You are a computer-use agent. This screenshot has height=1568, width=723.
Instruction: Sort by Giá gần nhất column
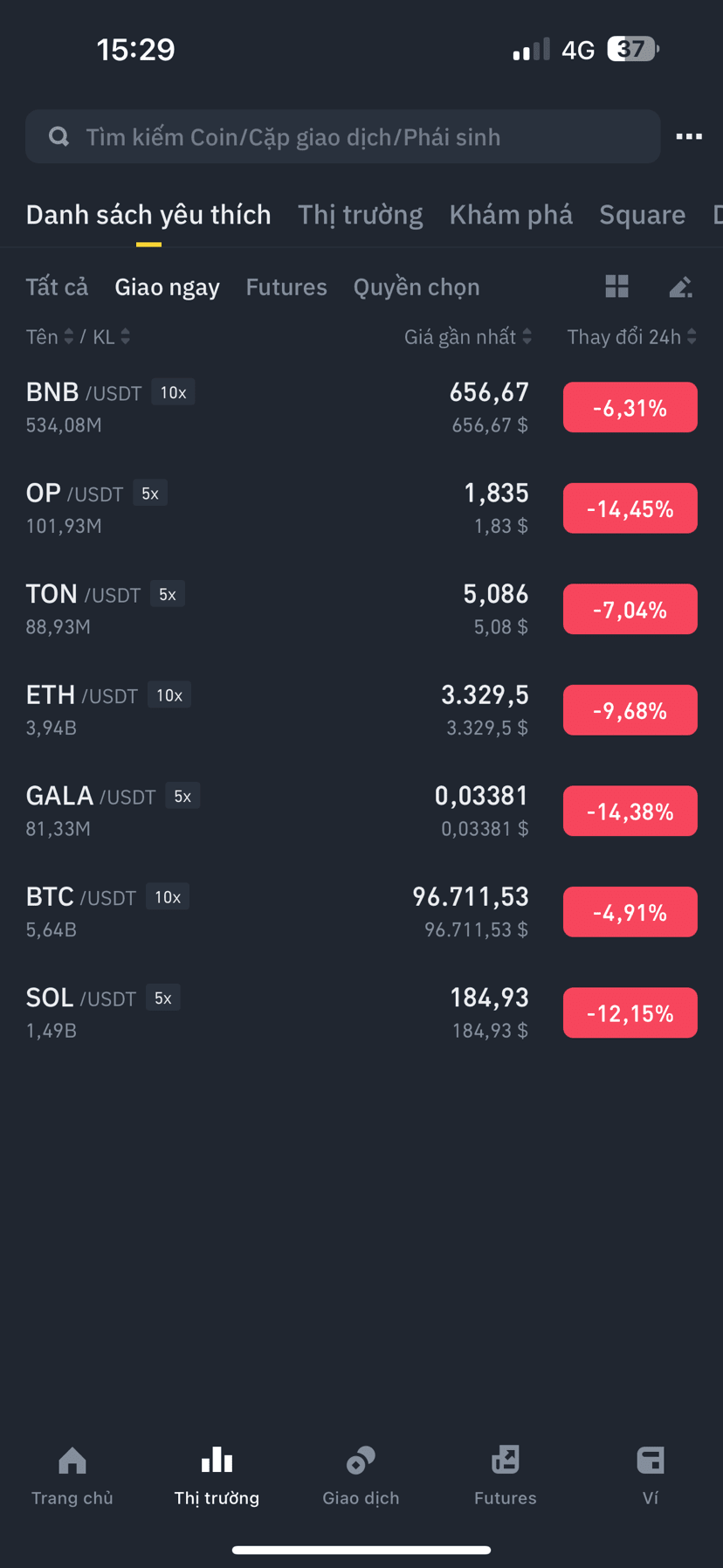(468, 337)
